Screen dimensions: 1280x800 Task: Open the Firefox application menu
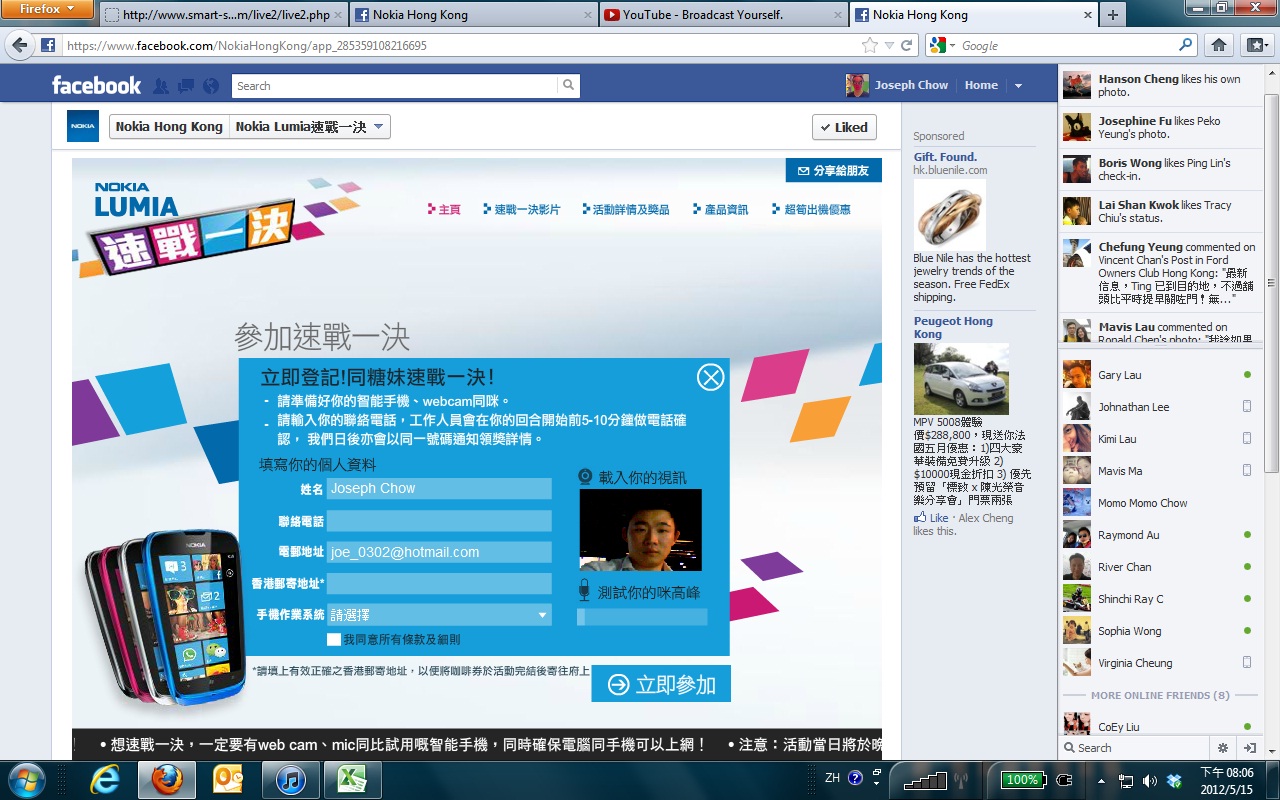(47, 10)
